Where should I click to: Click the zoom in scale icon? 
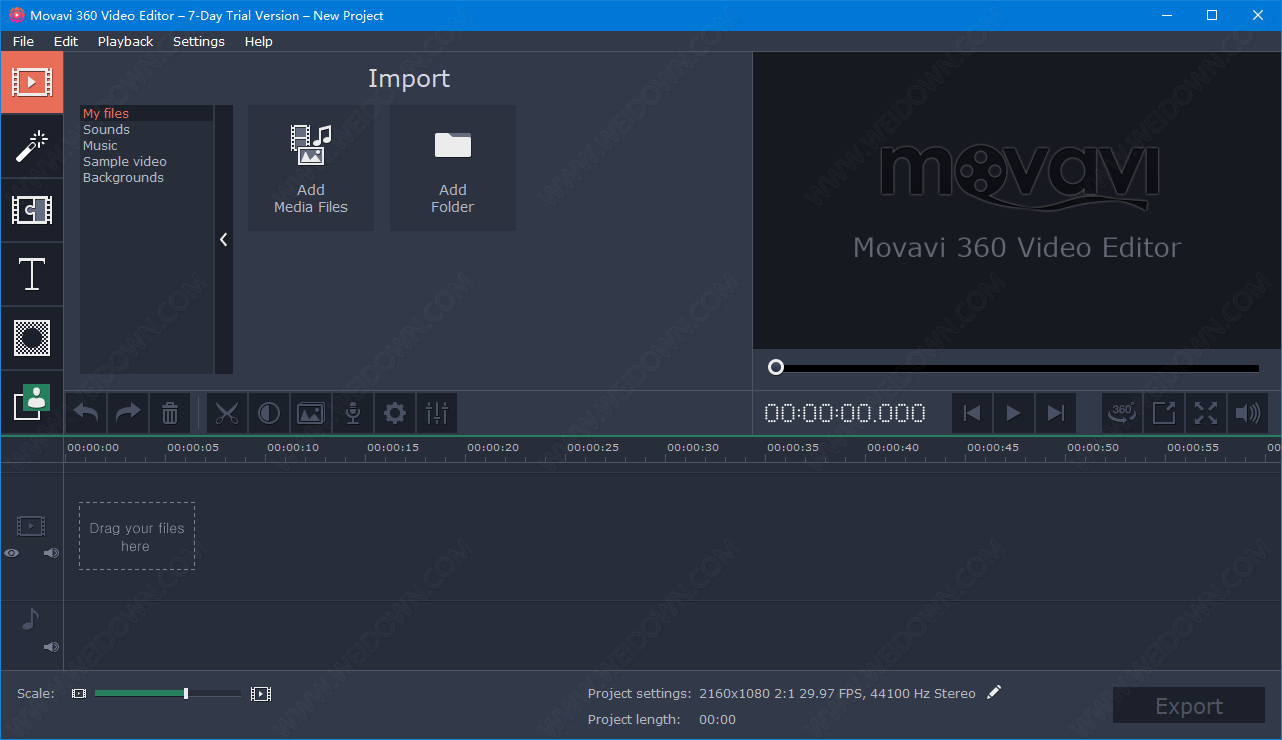click(261, 693)
